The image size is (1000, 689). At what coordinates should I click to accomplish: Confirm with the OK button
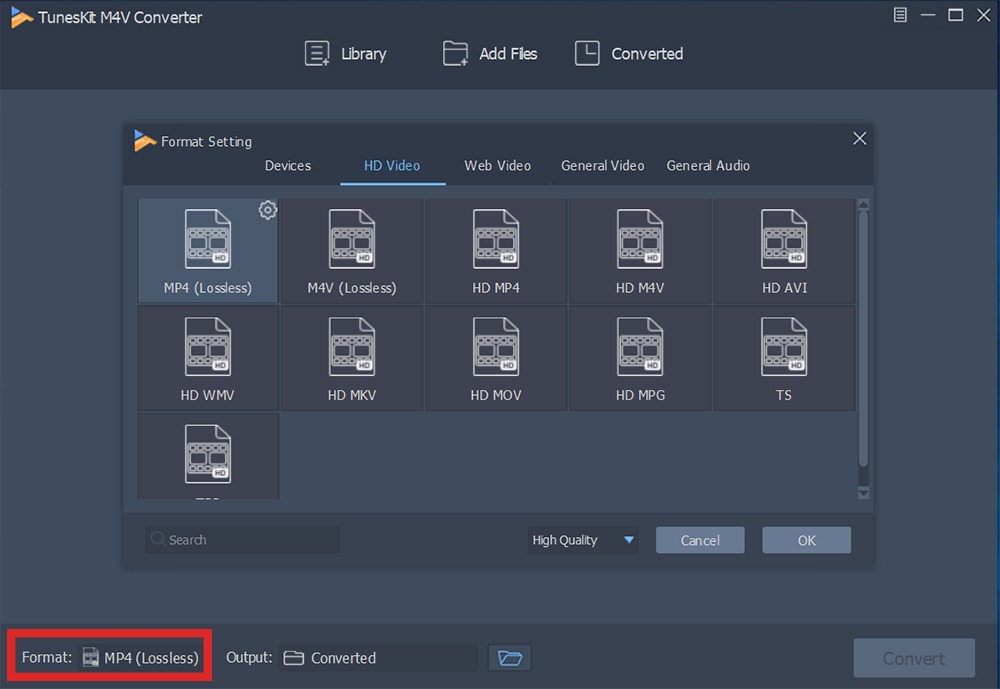pos(806,540)
